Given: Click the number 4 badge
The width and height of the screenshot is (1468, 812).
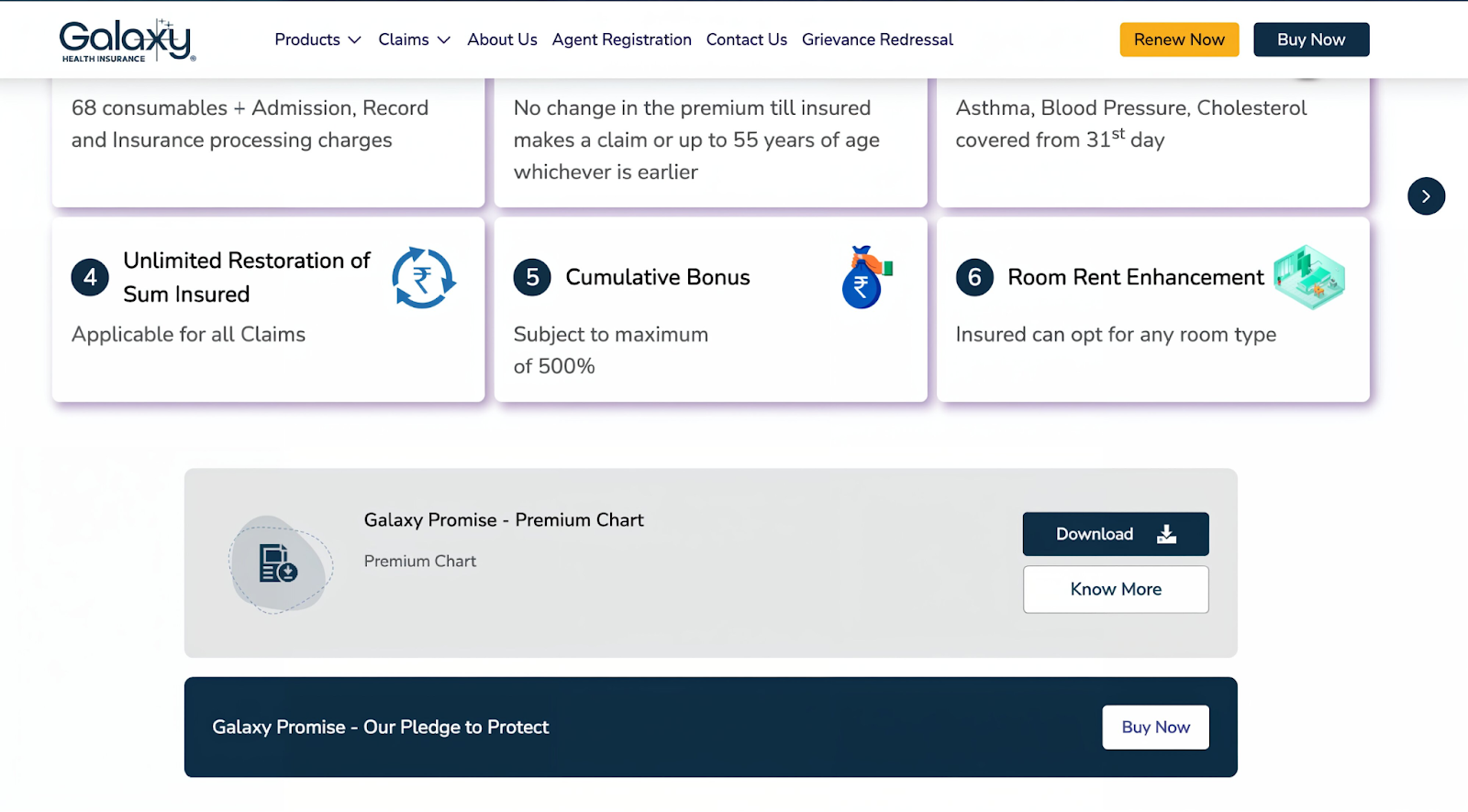Looking at the screenshot, I should point(90,277).
